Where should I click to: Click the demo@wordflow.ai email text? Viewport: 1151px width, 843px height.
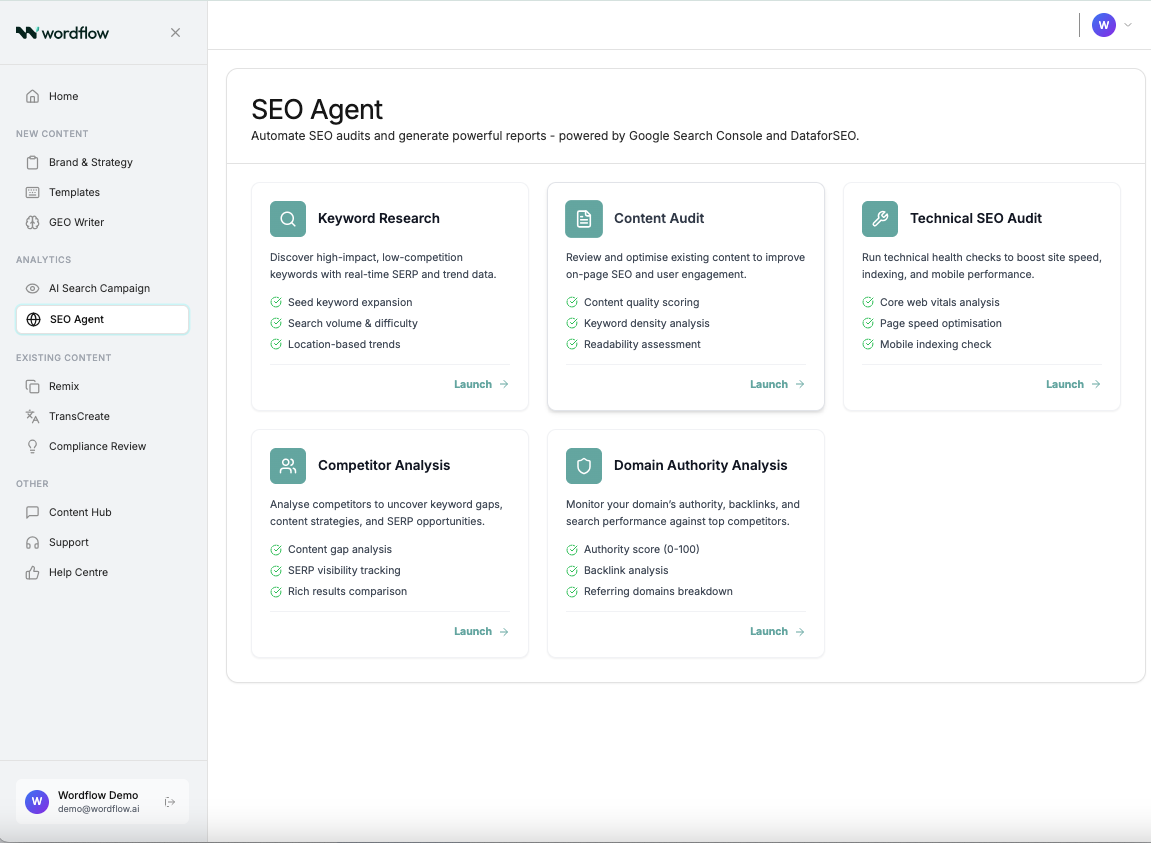coord(98,809)
